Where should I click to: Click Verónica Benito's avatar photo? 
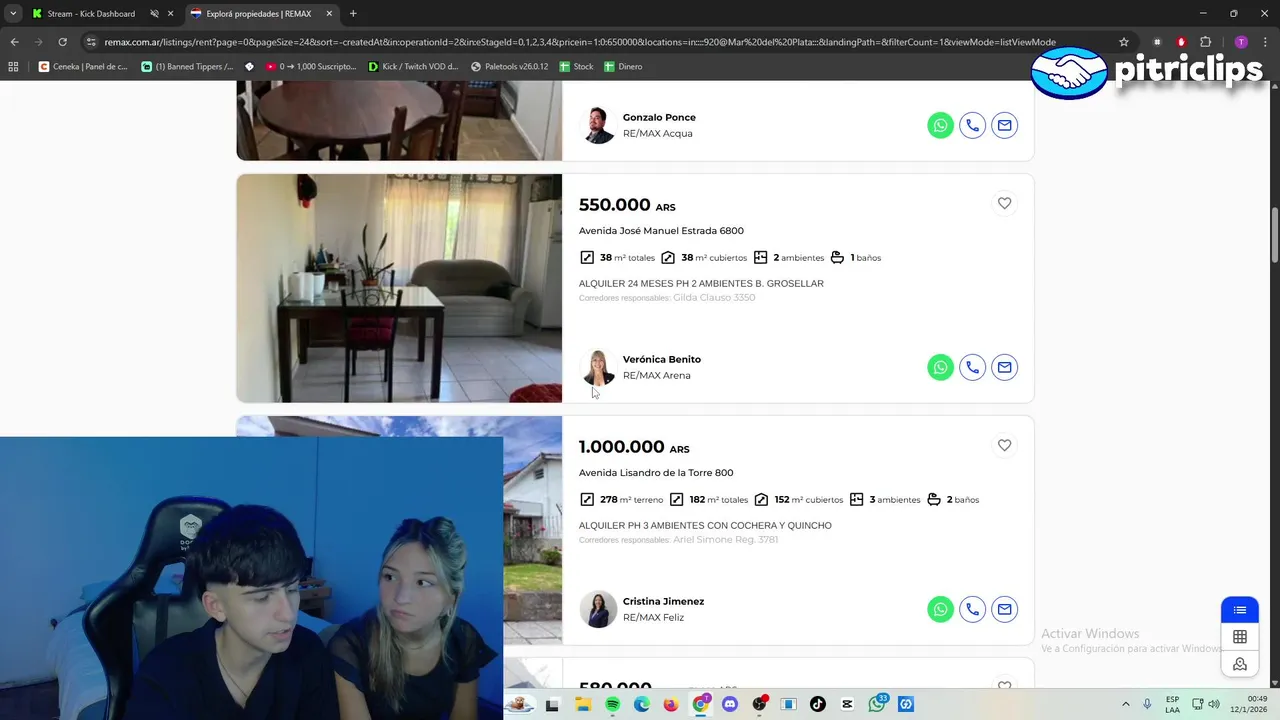point(598,367)
